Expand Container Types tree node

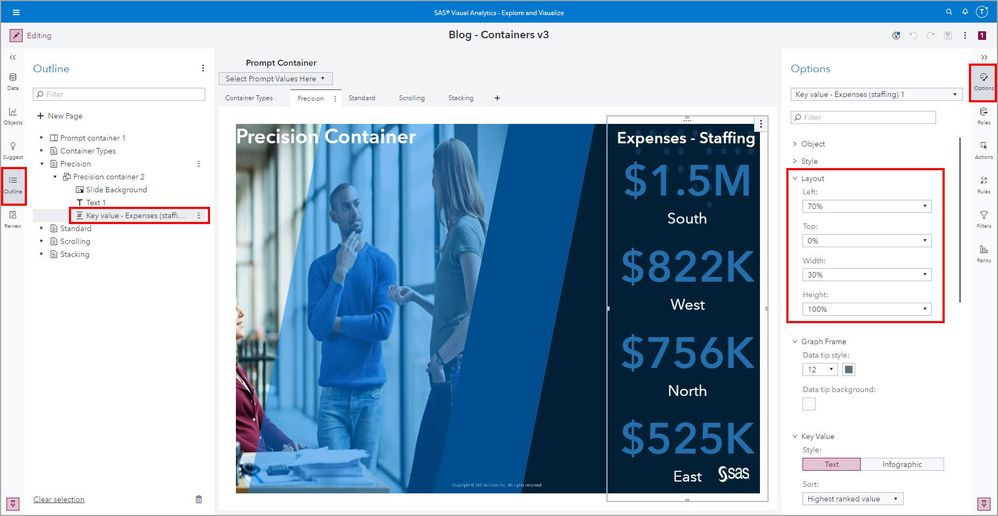42,151
